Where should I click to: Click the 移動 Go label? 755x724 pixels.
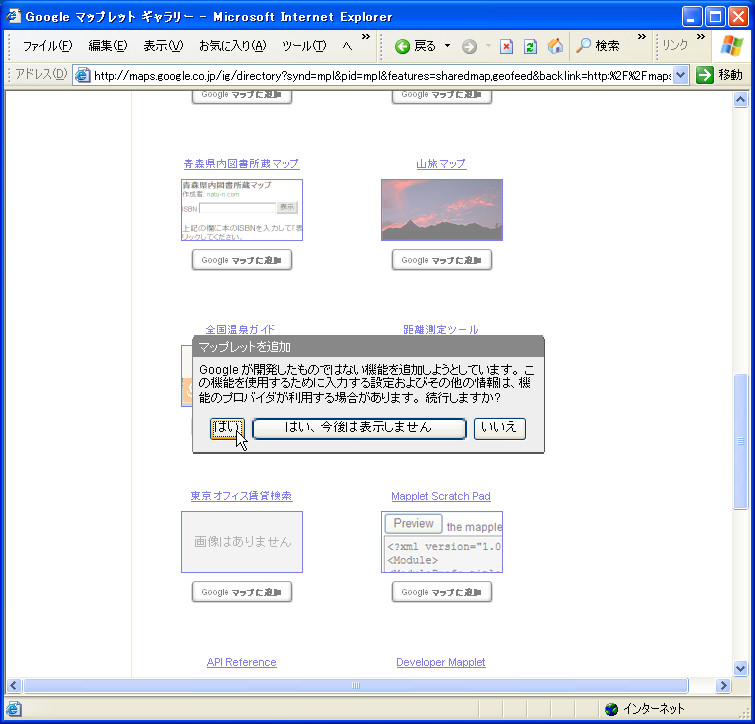[x=730, y=75]
